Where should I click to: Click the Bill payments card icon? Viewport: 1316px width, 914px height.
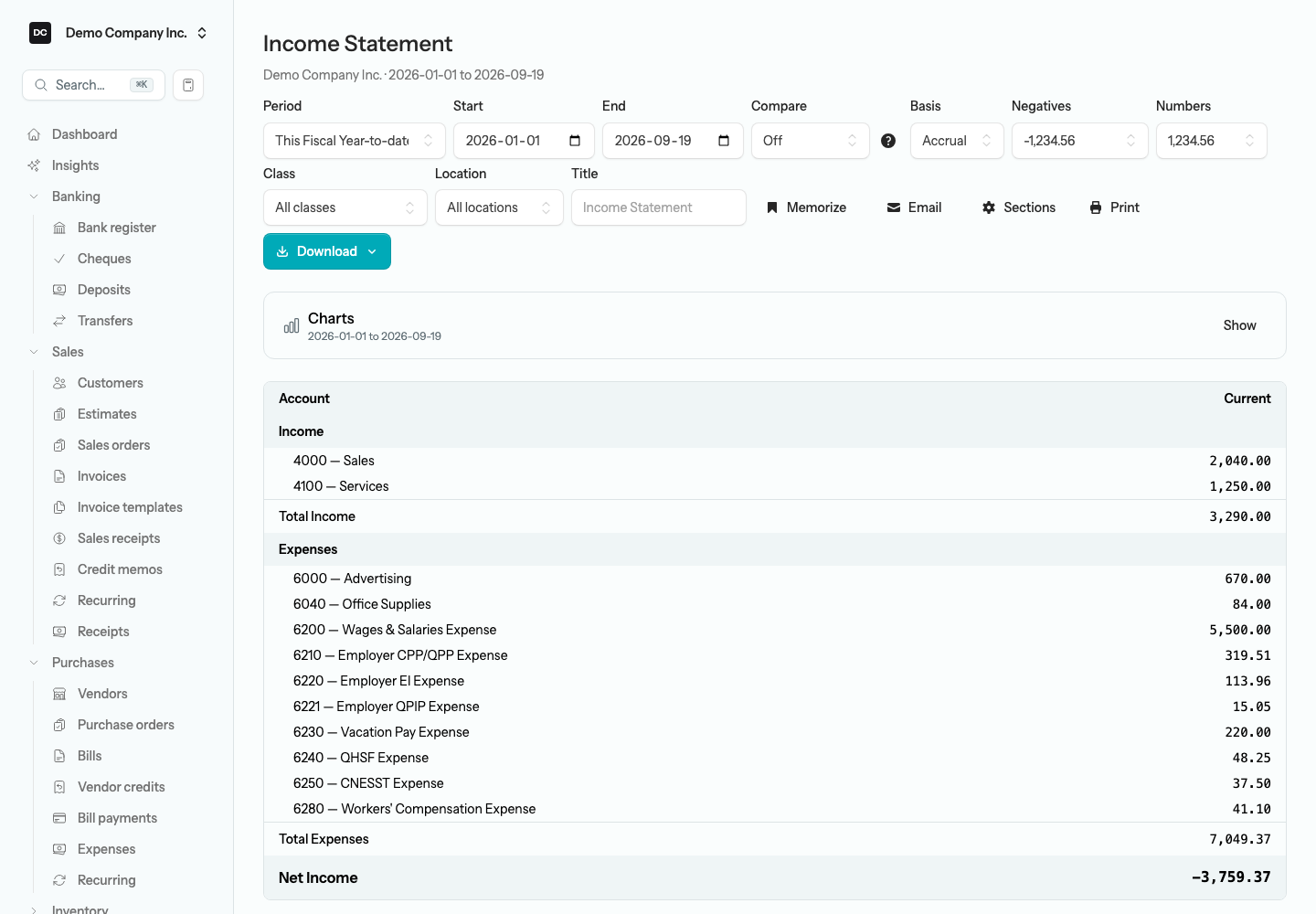pos(59,818)
